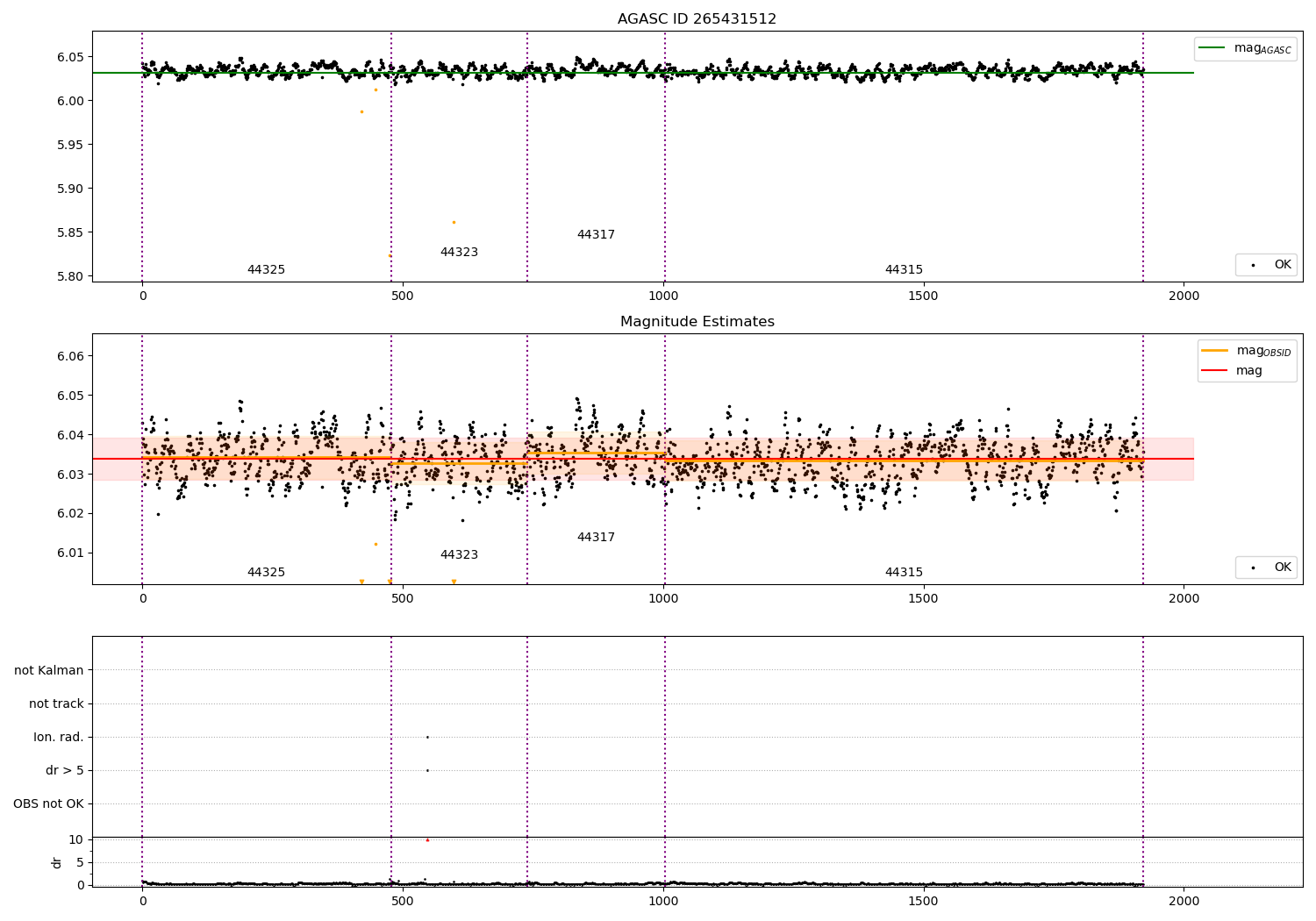This screenshot has height=921, width=1316.
Task: Click y-tick 10 on the dr axis
Action: click(x=76, y=839)
